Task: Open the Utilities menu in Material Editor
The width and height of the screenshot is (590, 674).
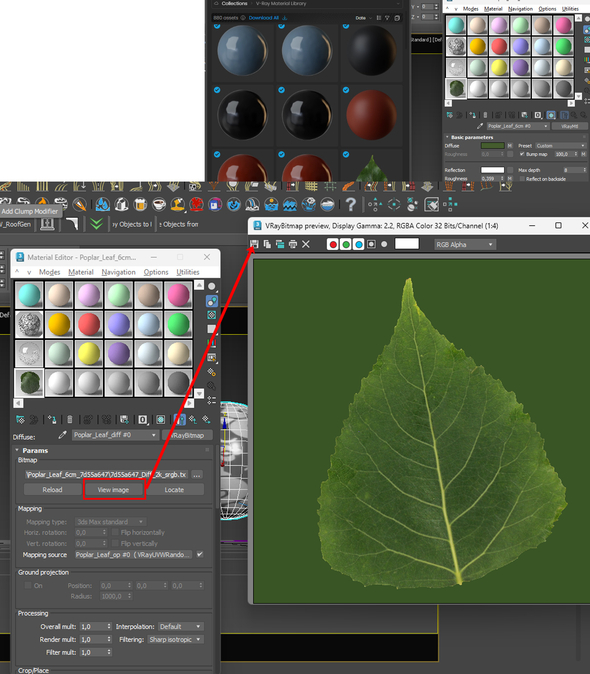Action: pyautogui.click(x=188, y=272)
